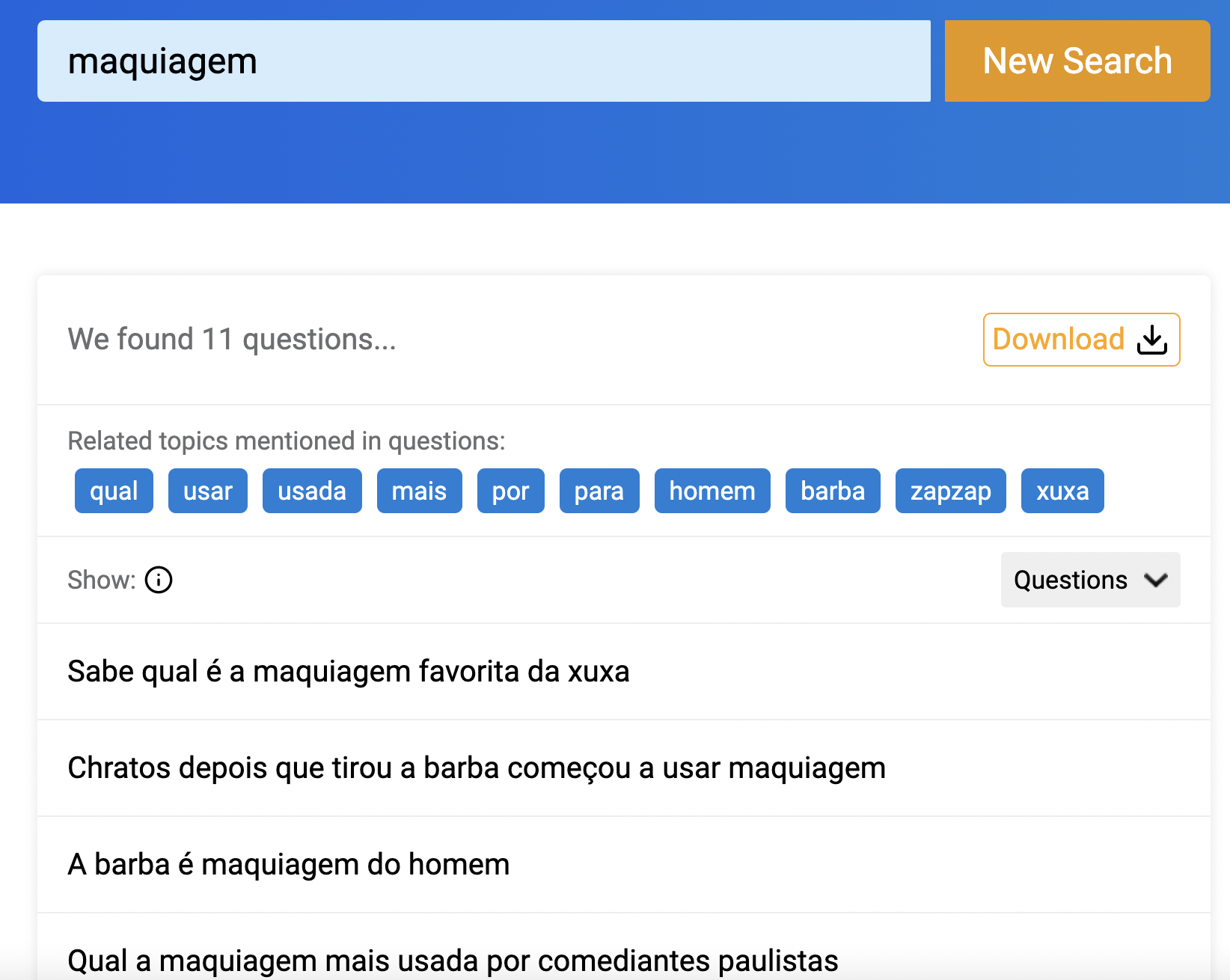This screenshot has height=980, width=1230.
Task: Select the 'por' topic pill
Action: pos(510,491)
